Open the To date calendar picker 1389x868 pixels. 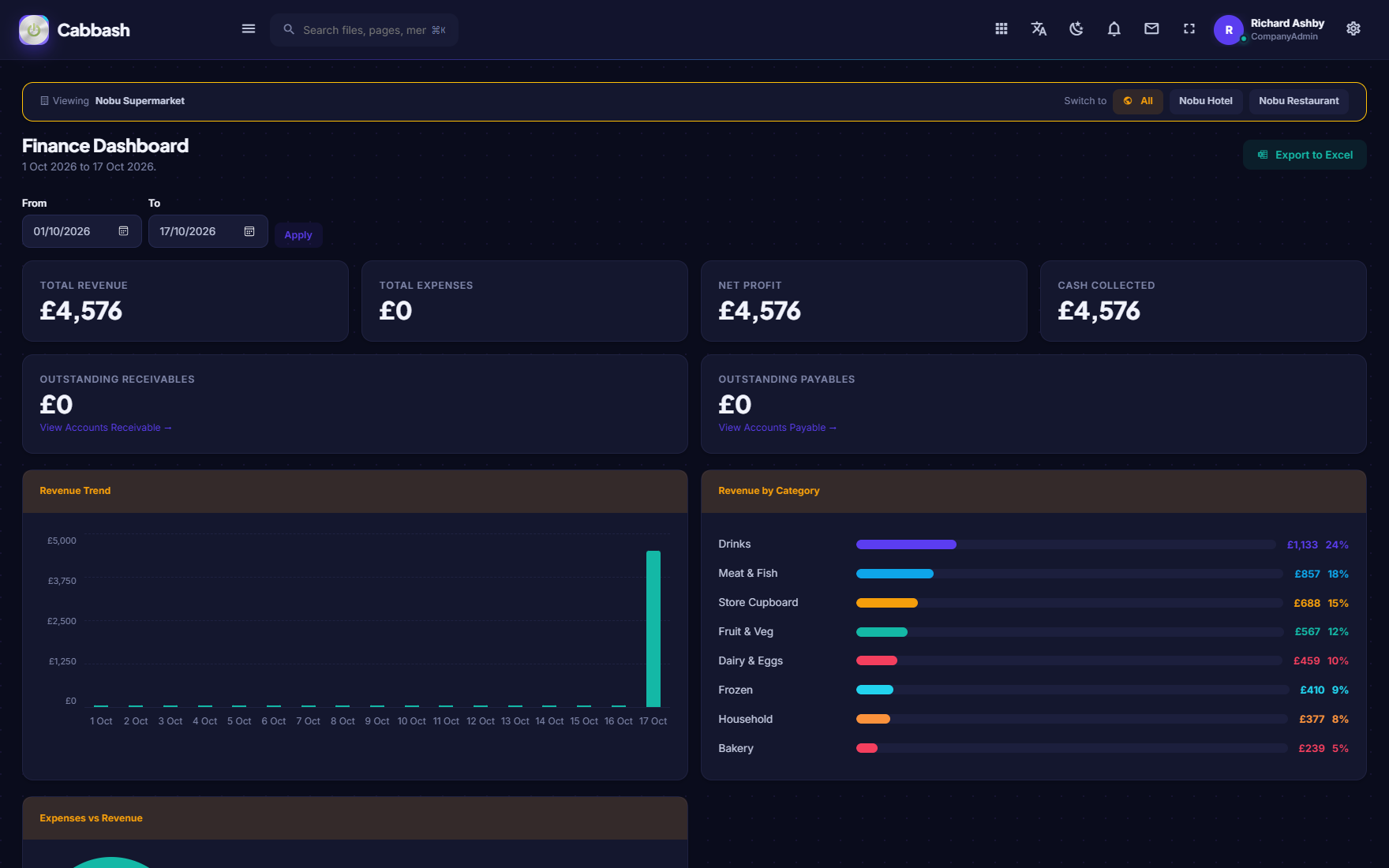(x=249, y=231)
